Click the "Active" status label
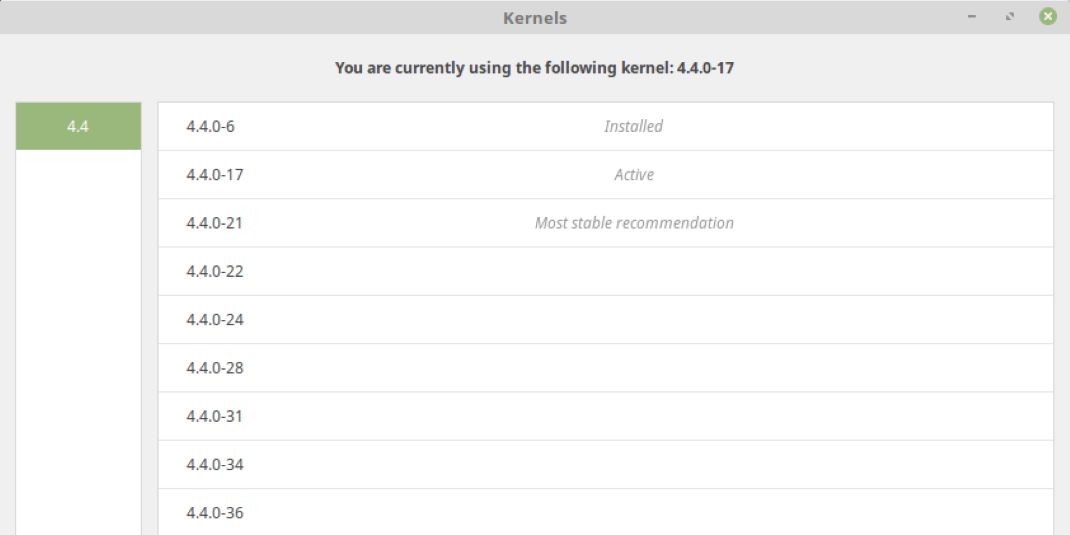 click(x=634, y=175)
